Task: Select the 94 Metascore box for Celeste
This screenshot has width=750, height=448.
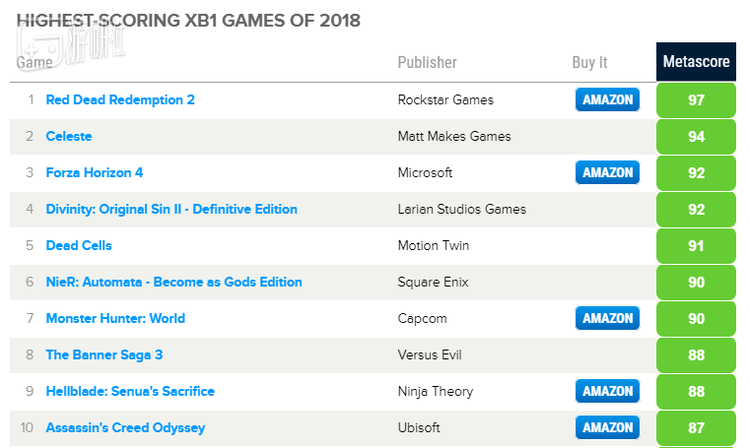Action: point(697,136)
